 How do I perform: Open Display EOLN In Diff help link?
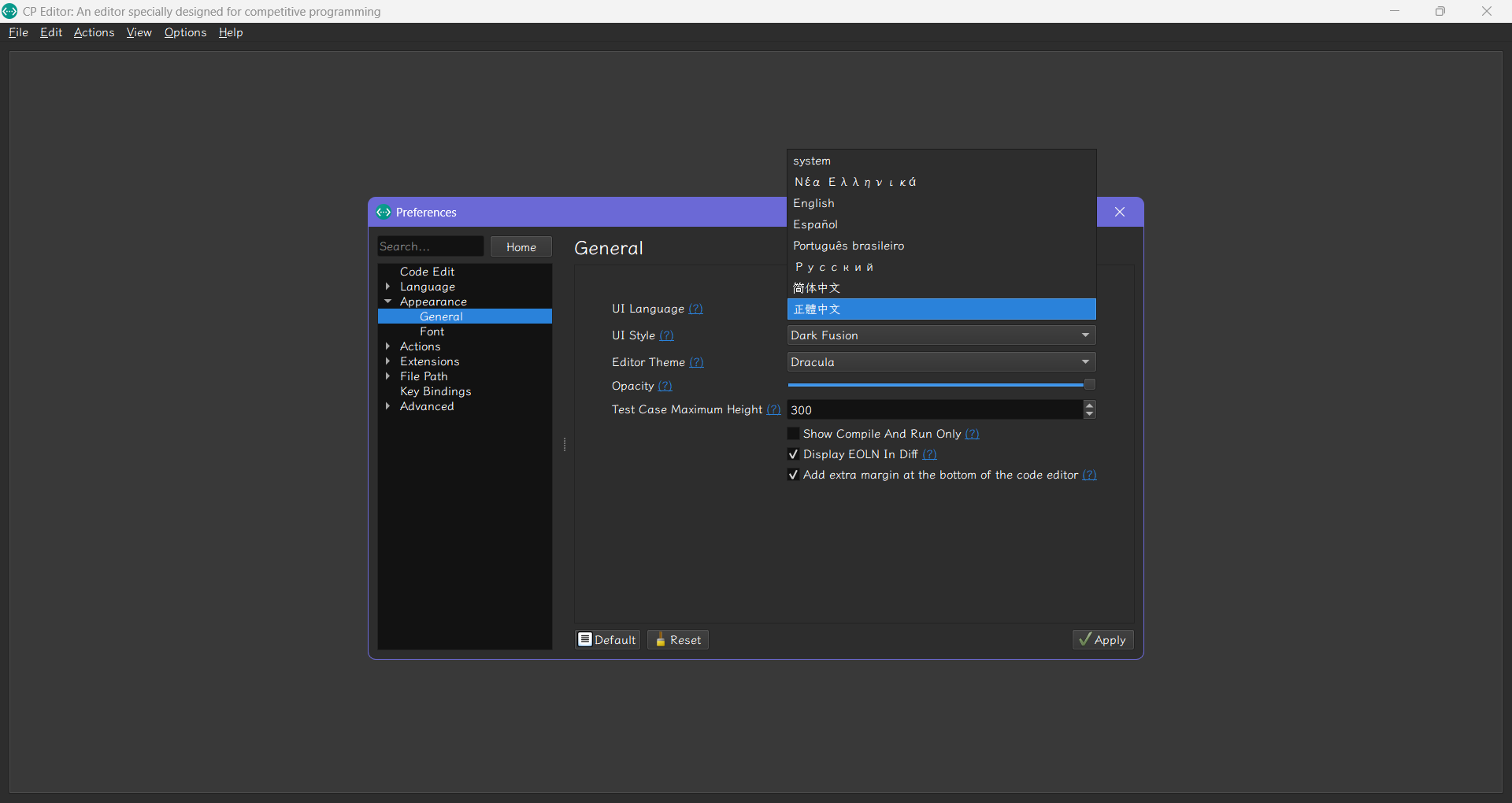pos(930,454)
